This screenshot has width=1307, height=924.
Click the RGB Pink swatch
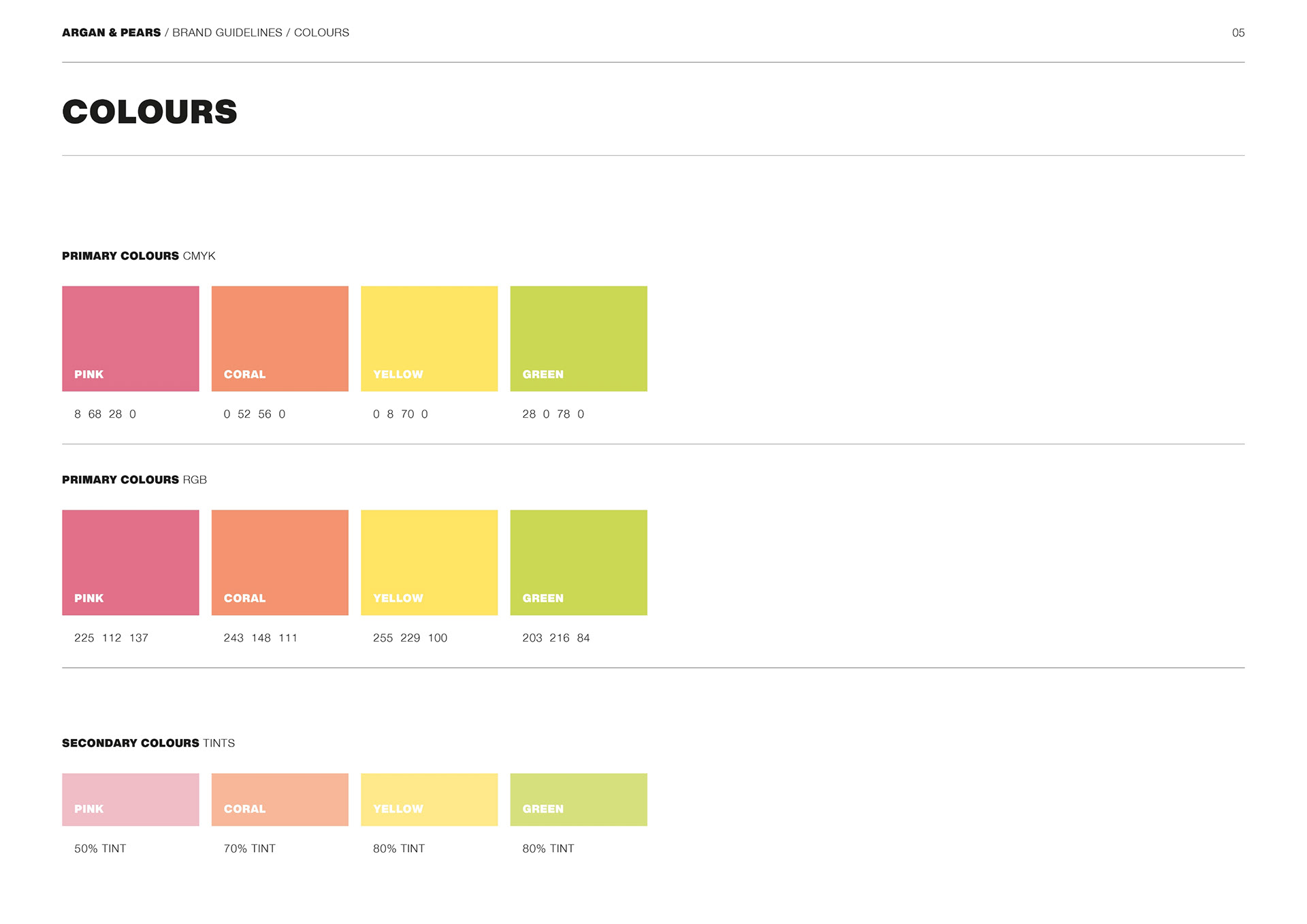click(x=130, y=562)
